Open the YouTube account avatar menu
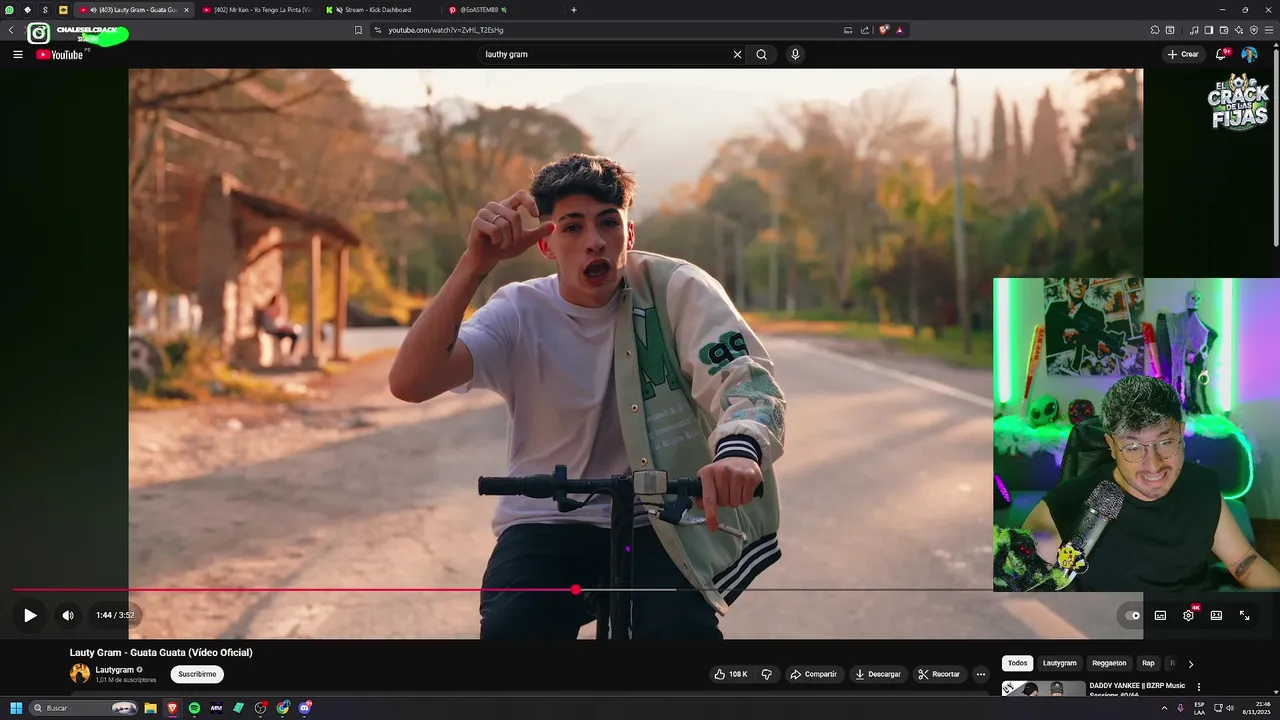The image size is (1280, 720). (1249, 54)
